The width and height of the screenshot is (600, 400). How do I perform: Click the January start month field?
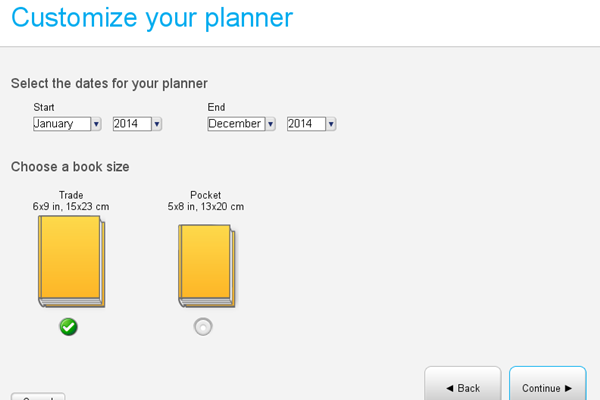pos(62,124)
